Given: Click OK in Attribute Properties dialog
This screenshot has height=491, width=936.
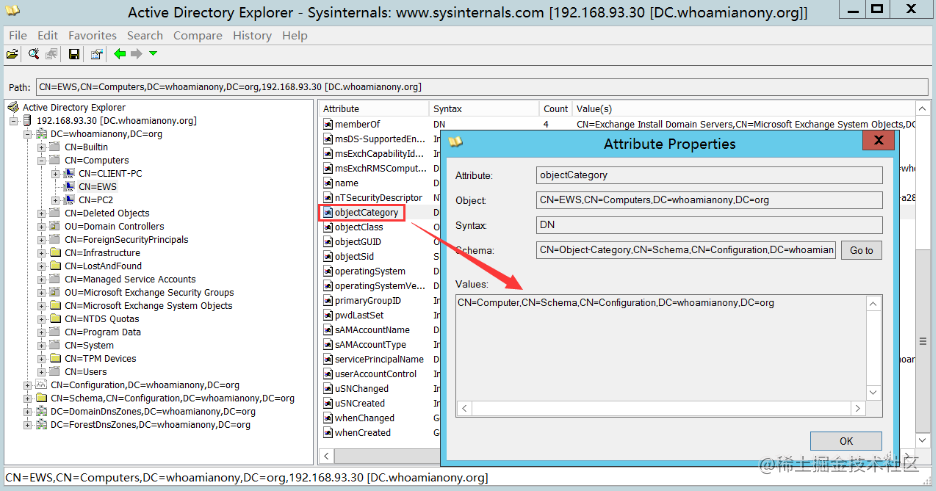Looking at the screenshot, I should coord(845,441).
